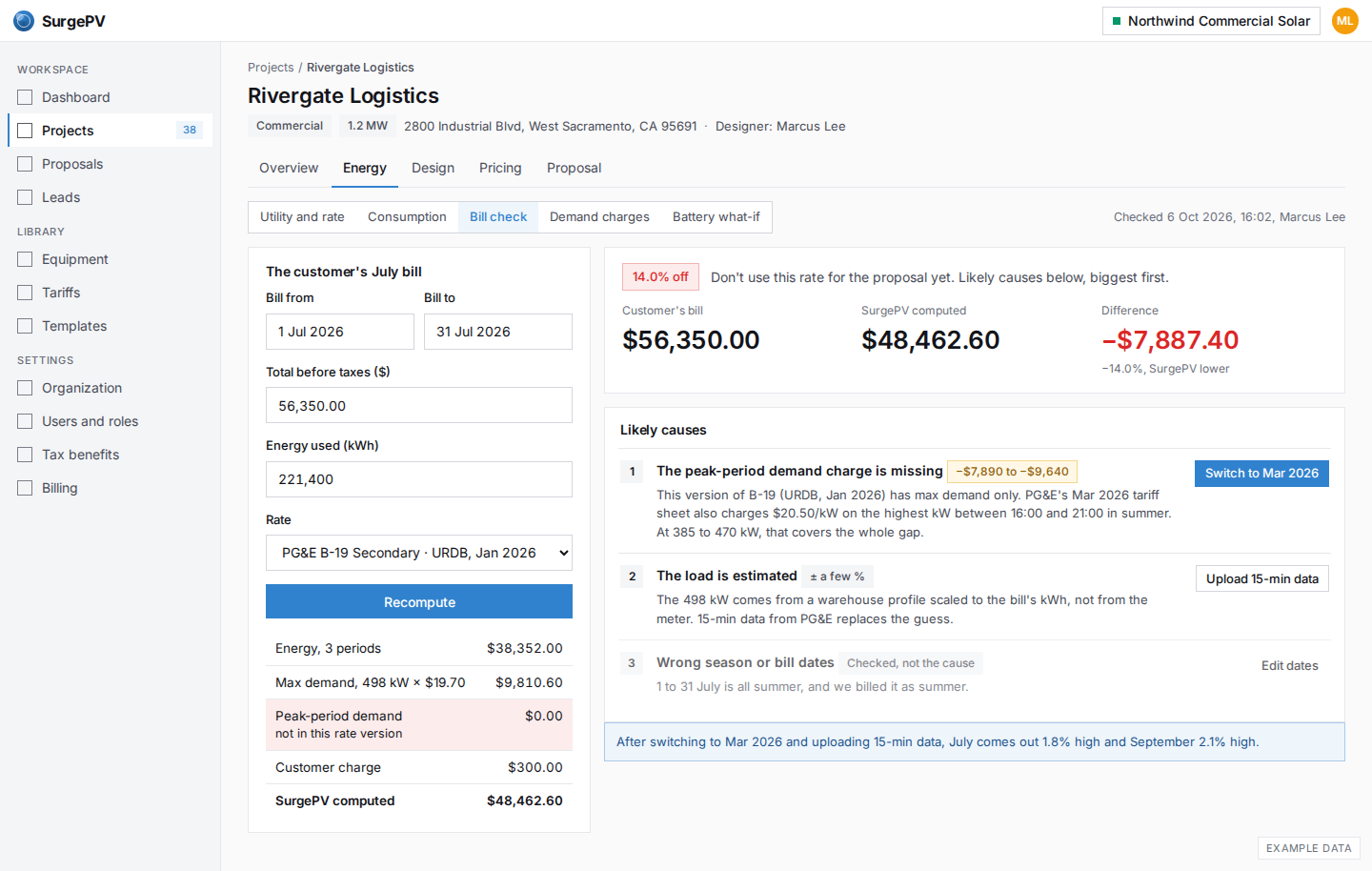Click the Tax benefits sidebar icon
1372x871 pixels.
coord(25,455)
